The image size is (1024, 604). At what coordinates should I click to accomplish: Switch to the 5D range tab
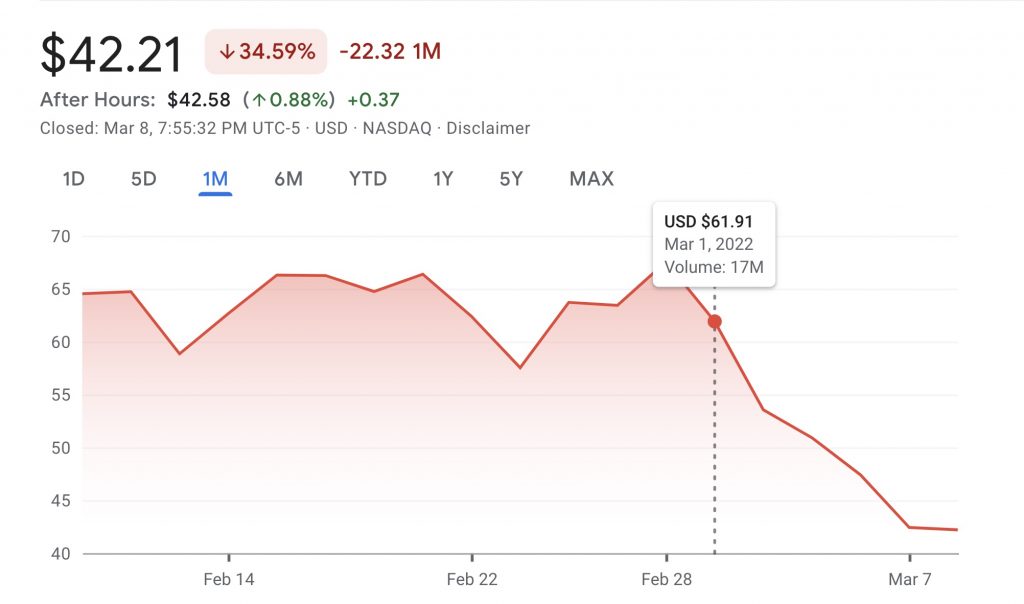pos(144,180)
